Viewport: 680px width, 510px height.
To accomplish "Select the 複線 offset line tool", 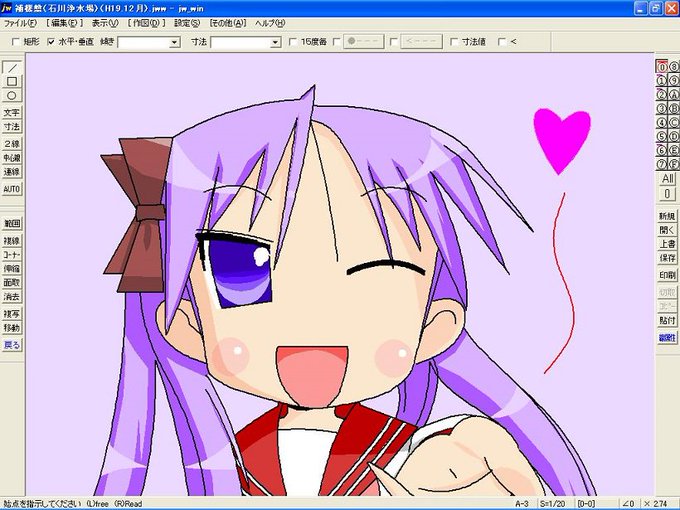I will (12, 241).
